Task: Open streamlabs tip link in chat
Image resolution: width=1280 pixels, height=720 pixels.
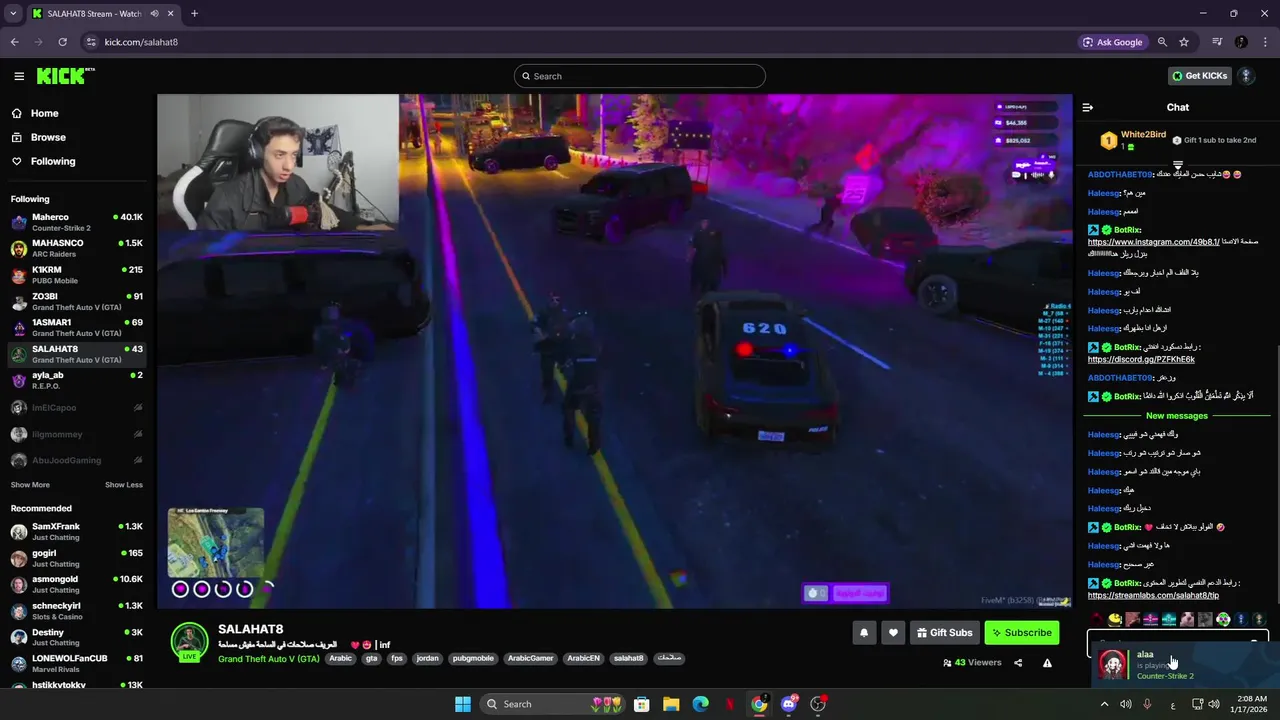Action: point(1153,595)
